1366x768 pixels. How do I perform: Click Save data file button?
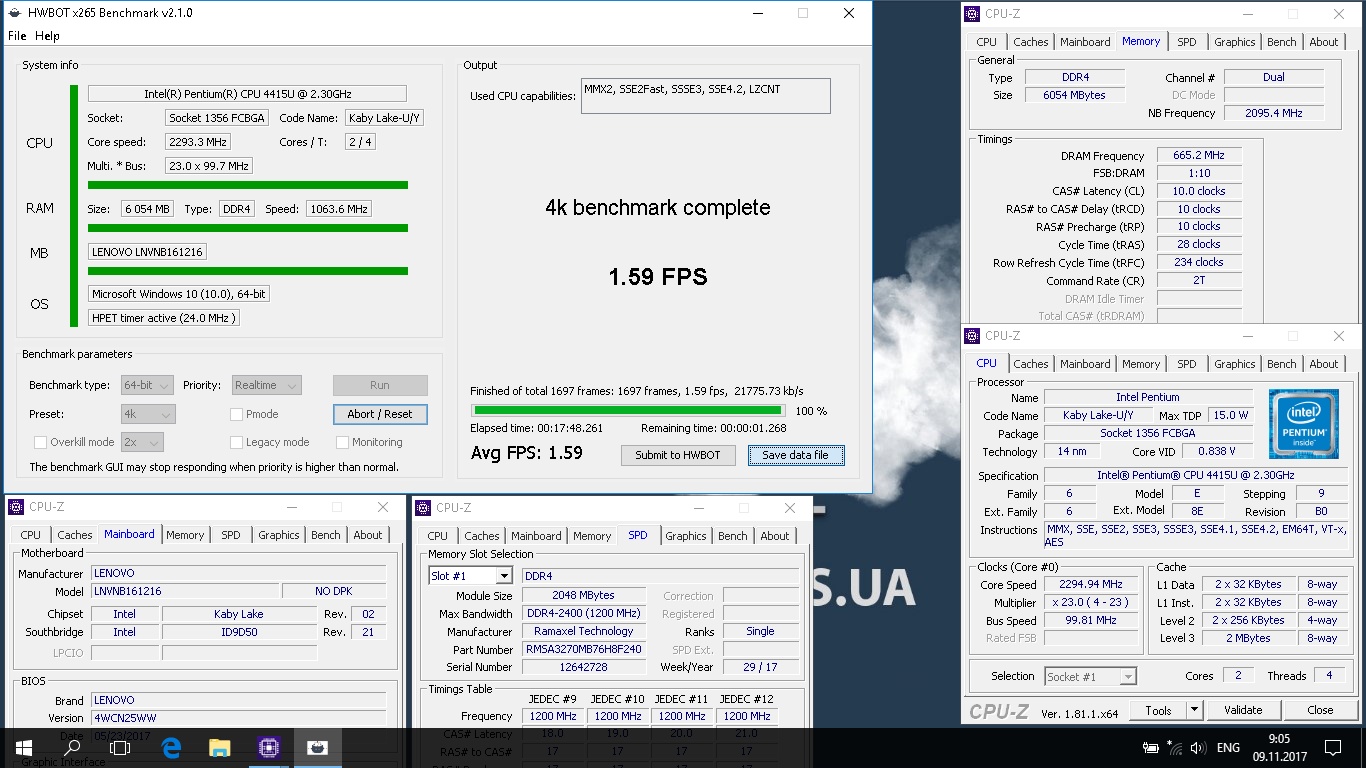point(795,455)
